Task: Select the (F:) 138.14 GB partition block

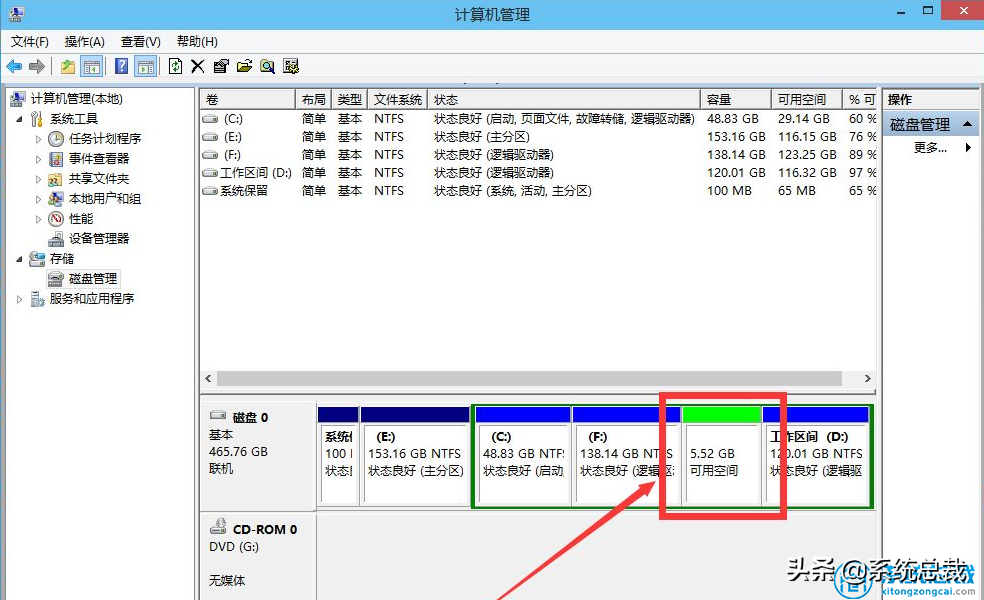Action: (x=626, y=456)
